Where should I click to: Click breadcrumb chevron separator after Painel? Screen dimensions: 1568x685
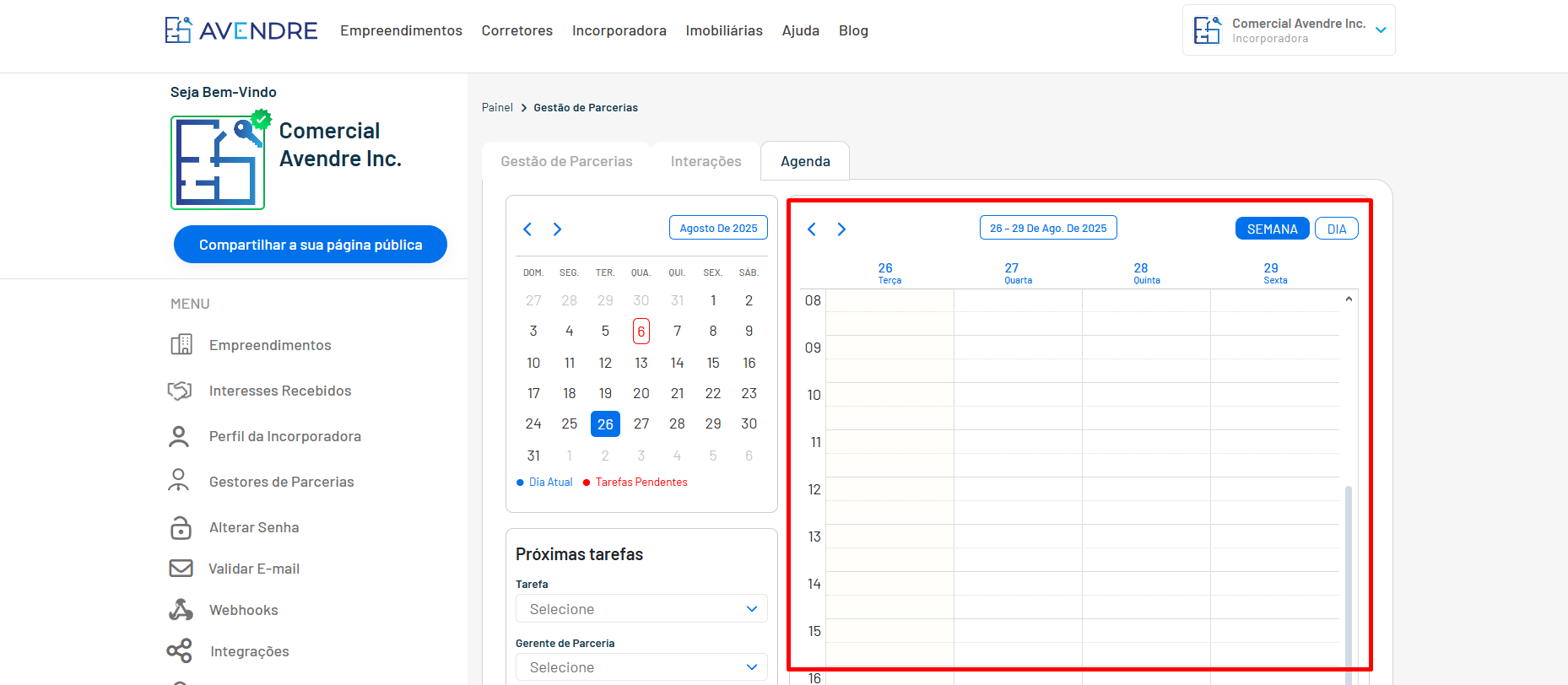[x=523, y=108]
